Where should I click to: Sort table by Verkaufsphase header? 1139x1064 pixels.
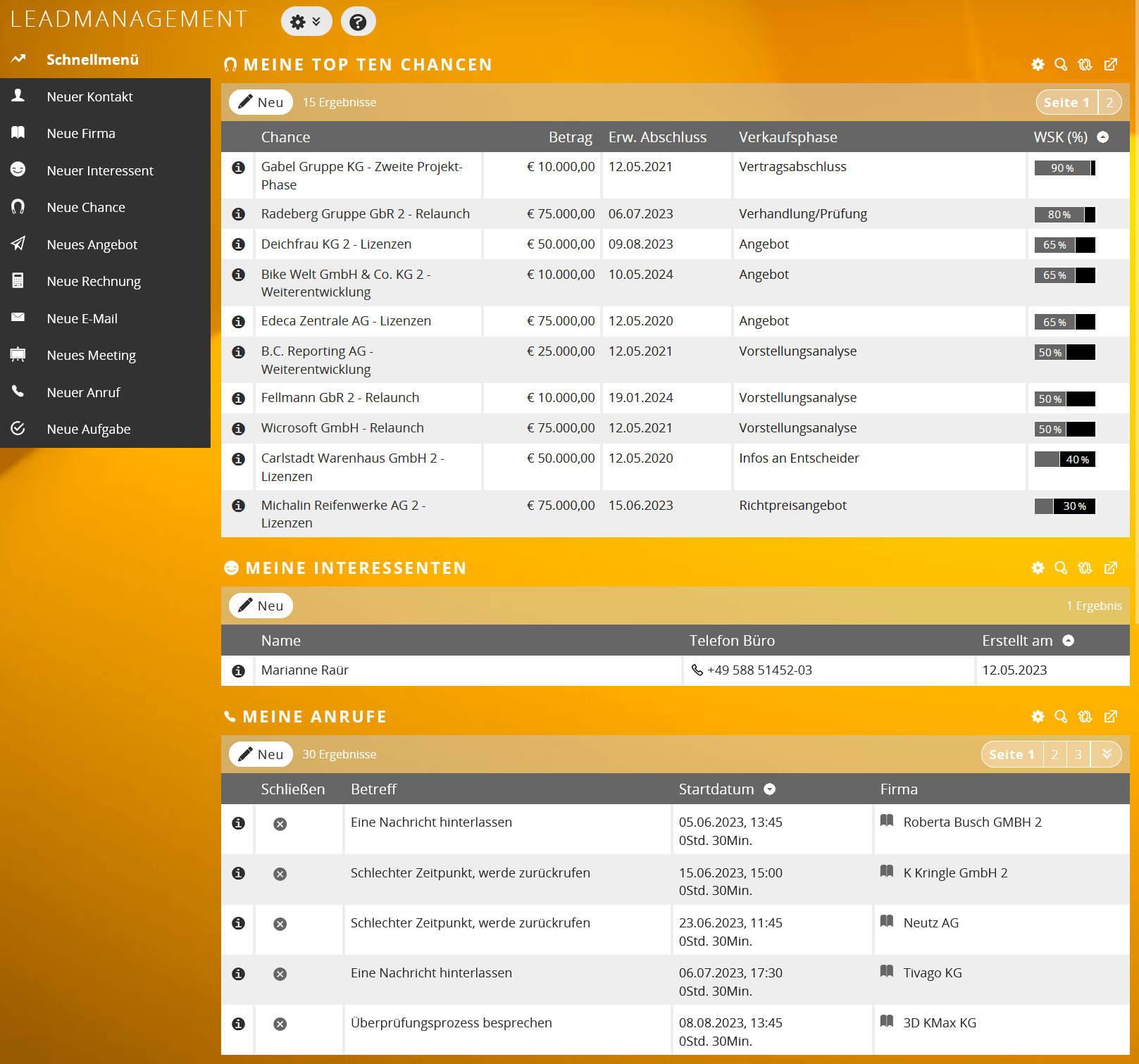788,137
